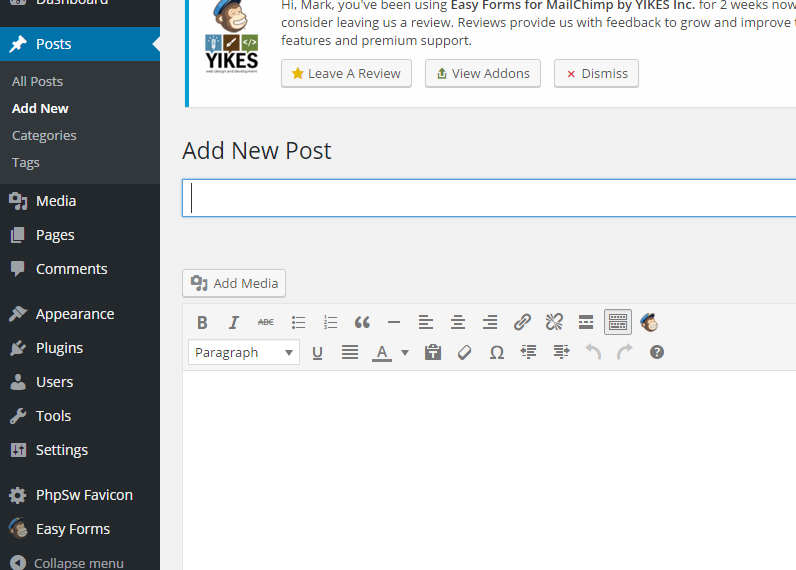
Task: Insert Read More tag
Action: pyautogui.click(x=586, y=322)
